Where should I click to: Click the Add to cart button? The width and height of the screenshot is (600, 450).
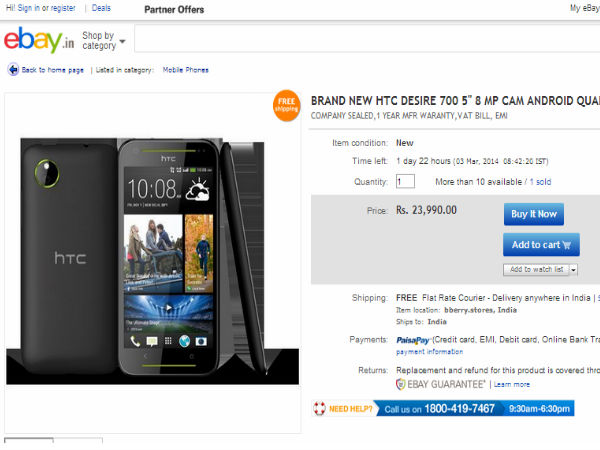[x=540, y=244]
